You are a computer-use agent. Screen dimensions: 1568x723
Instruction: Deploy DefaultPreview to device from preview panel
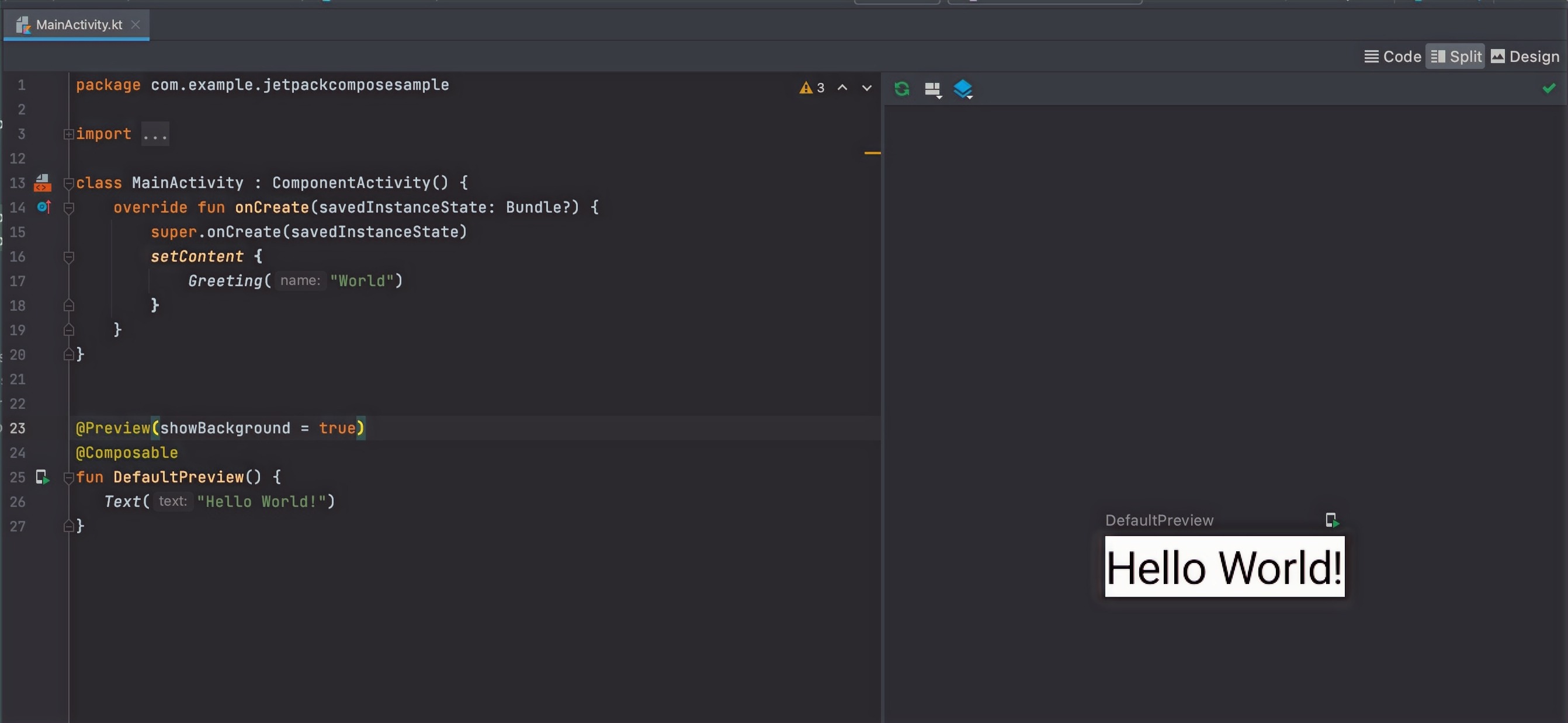(1332, 520)
